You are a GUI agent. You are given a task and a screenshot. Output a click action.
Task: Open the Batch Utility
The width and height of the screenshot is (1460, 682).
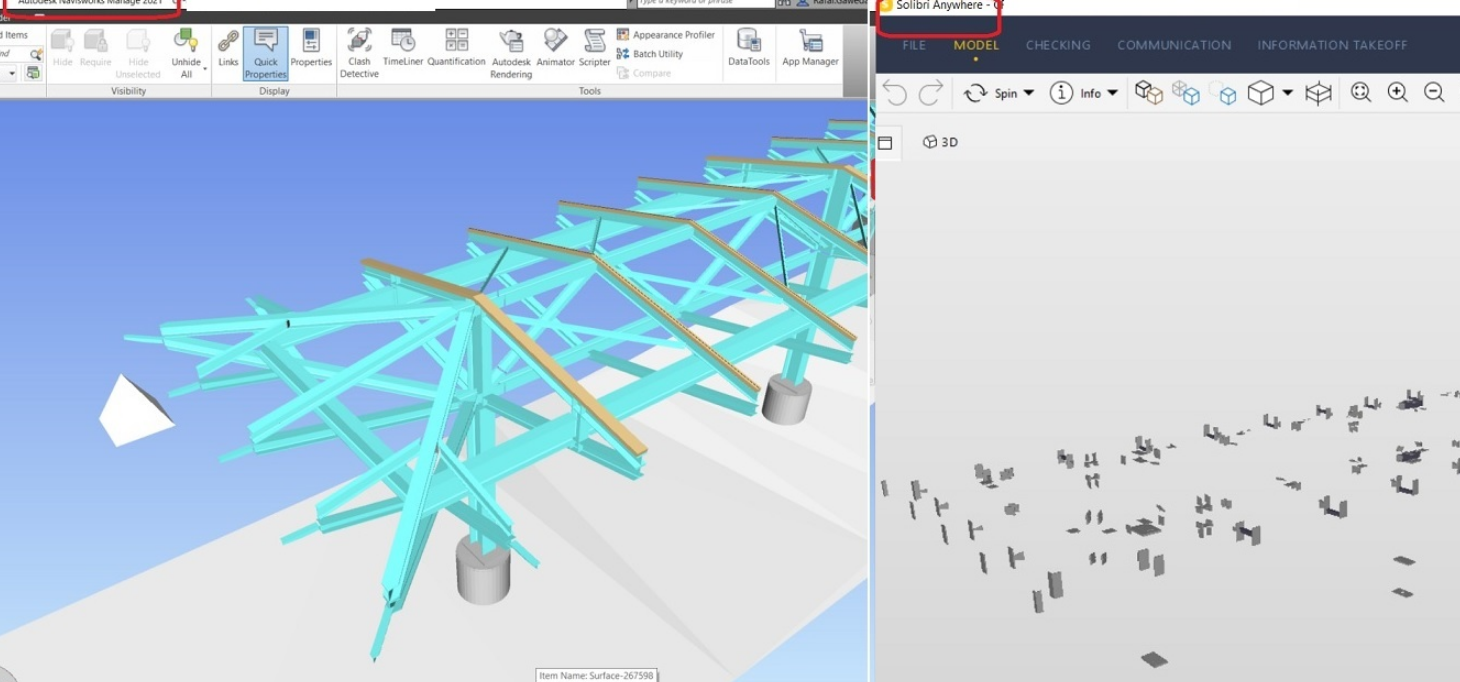pyautogui.click(x=650, y=54)
